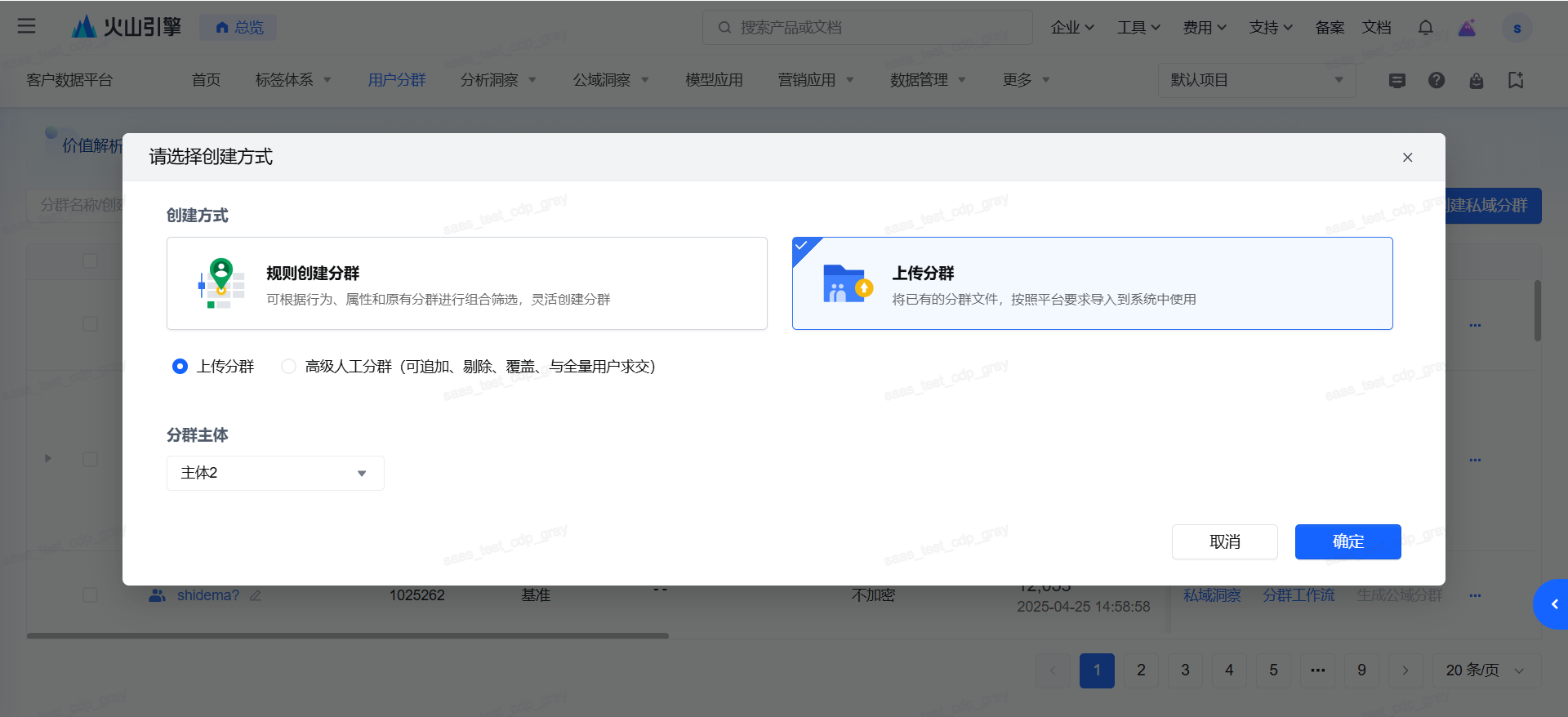Open the 用户分群 navigation tab
Image resolution: width=1568 pixels, height=717 pixels.
click(x=397, y=80)
